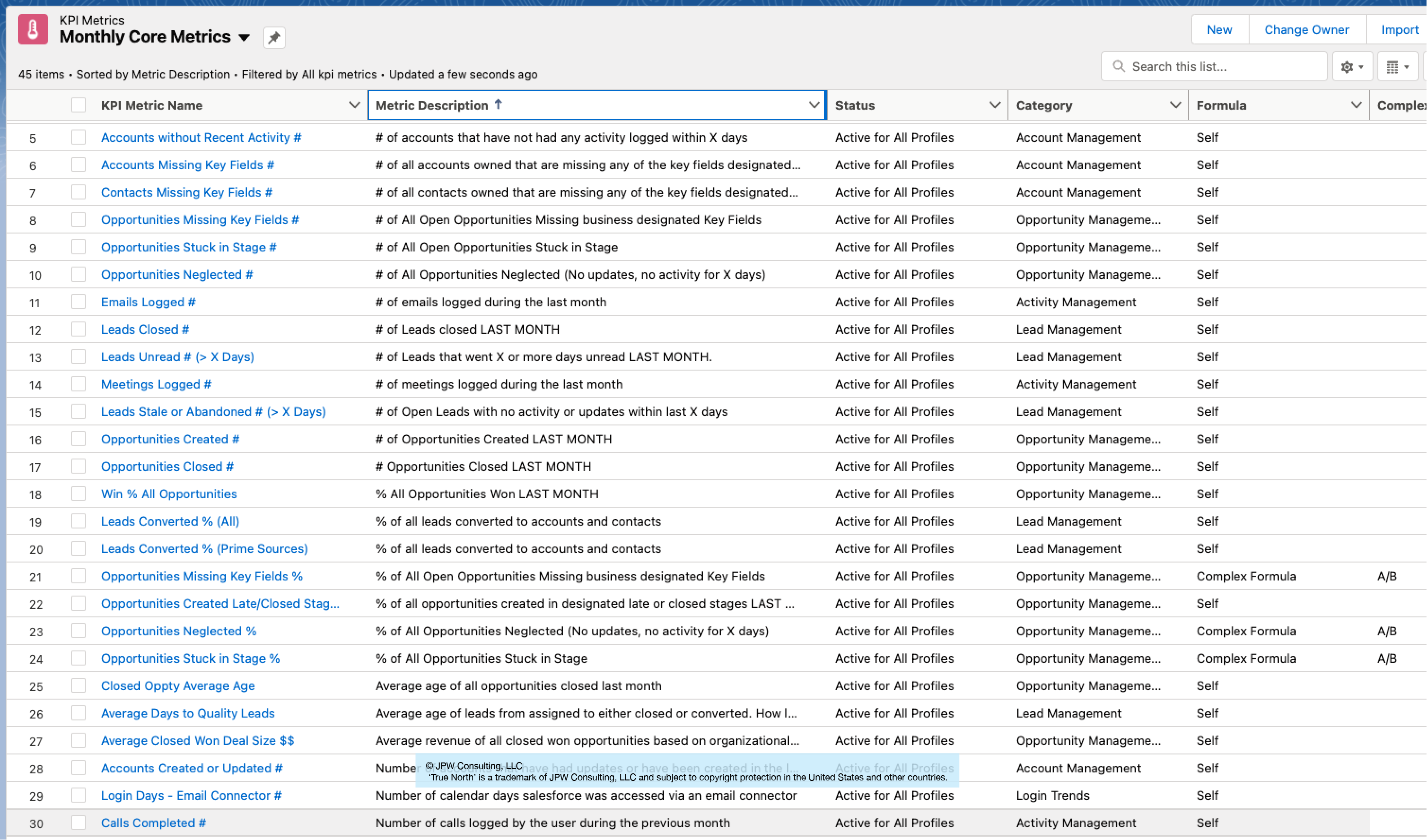The height and width of the screenshot is (840, 1427).
Task: Sort by the Category column header
Action: pyautogui.click(x=1043, y=105)
